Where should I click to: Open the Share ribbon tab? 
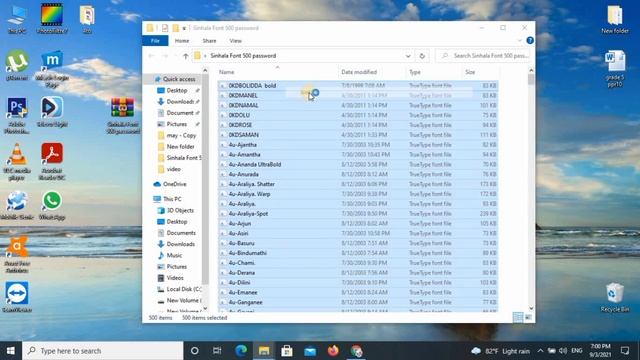pos(209,41)
